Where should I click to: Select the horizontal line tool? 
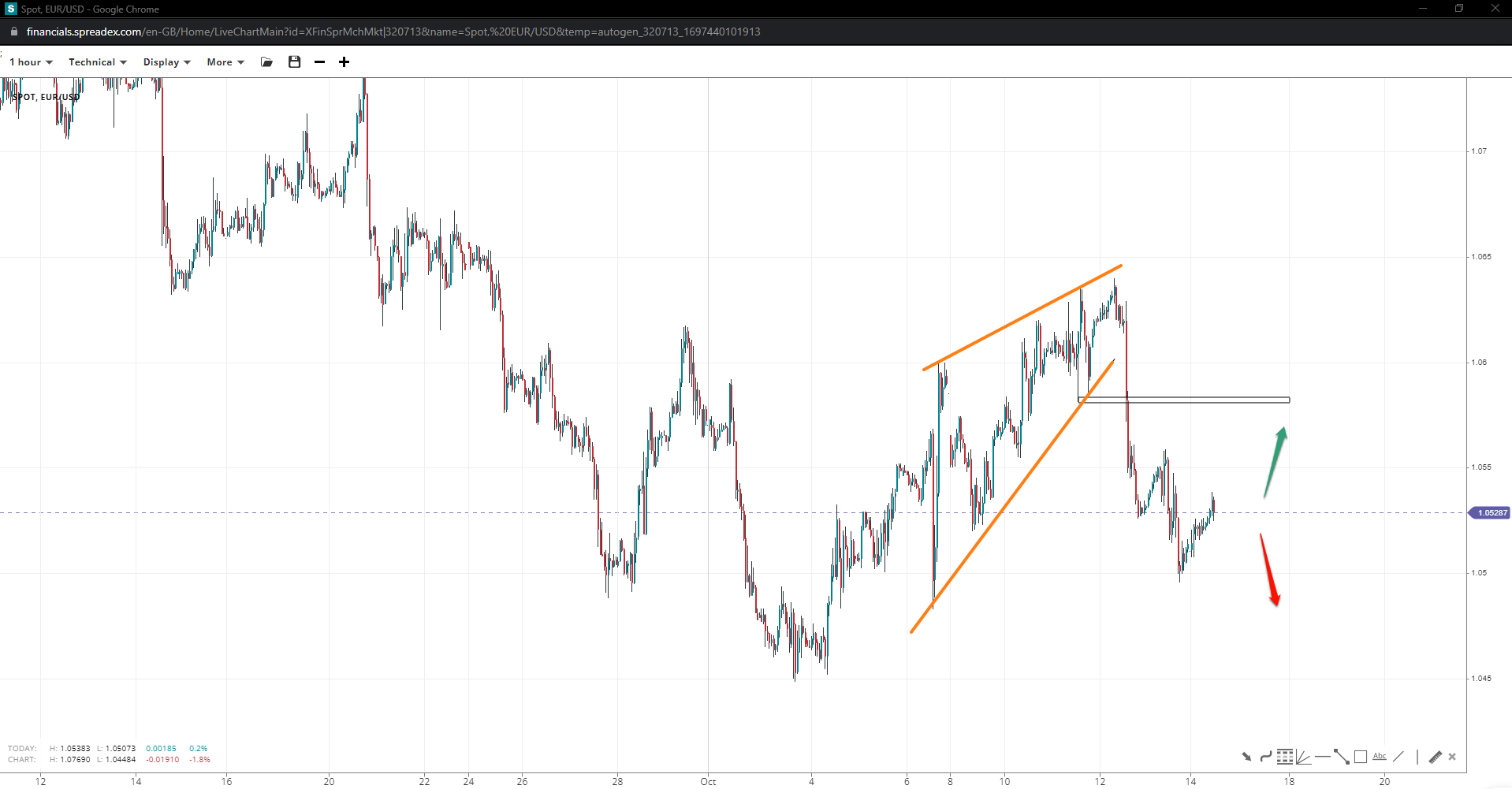(1322, 757)
